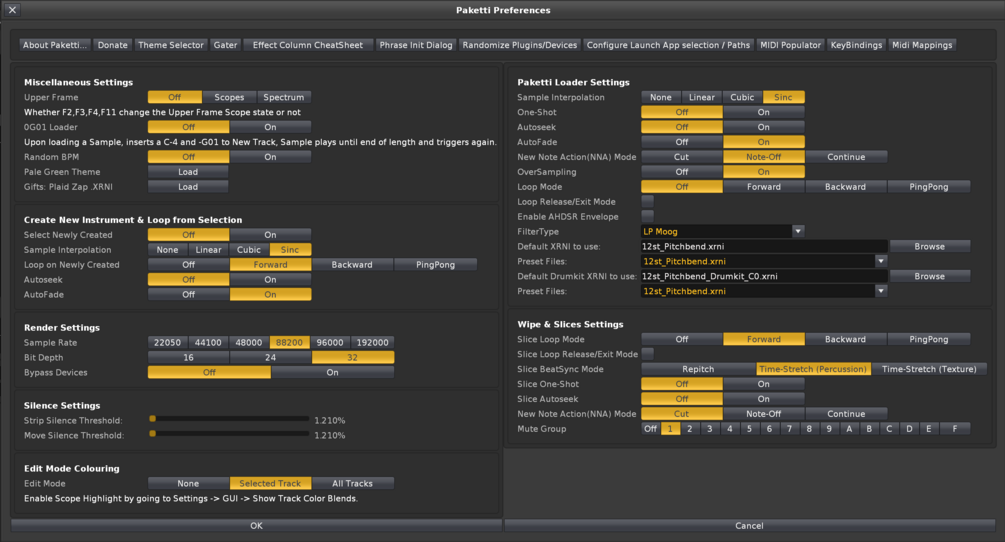Set create-new Sample Interpolation to Linear
The height and width of the screenshot is (542, 1005).
(208, 250)
